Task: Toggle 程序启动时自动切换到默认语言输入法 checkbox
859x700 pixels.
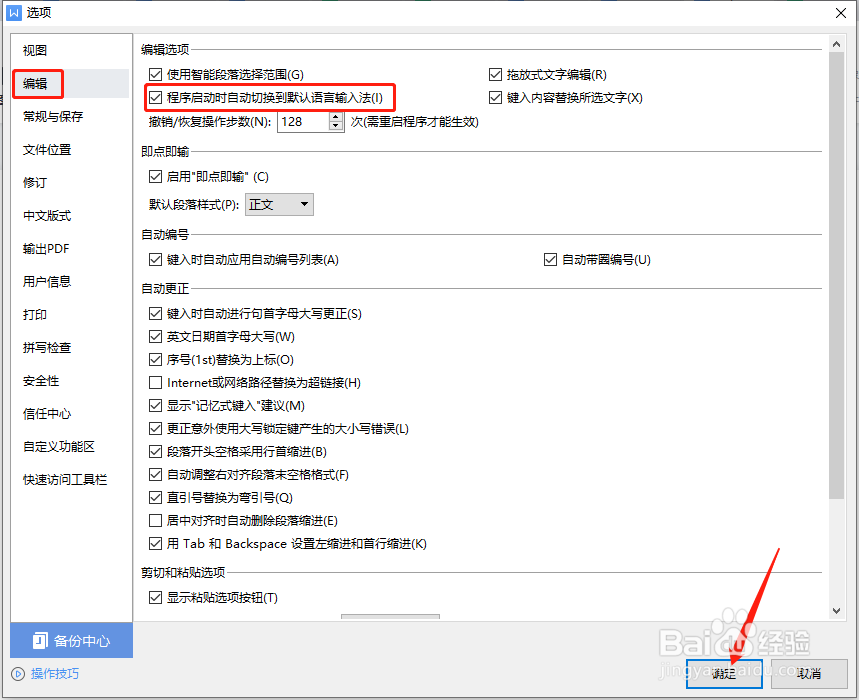Action: tap(156, 97)
